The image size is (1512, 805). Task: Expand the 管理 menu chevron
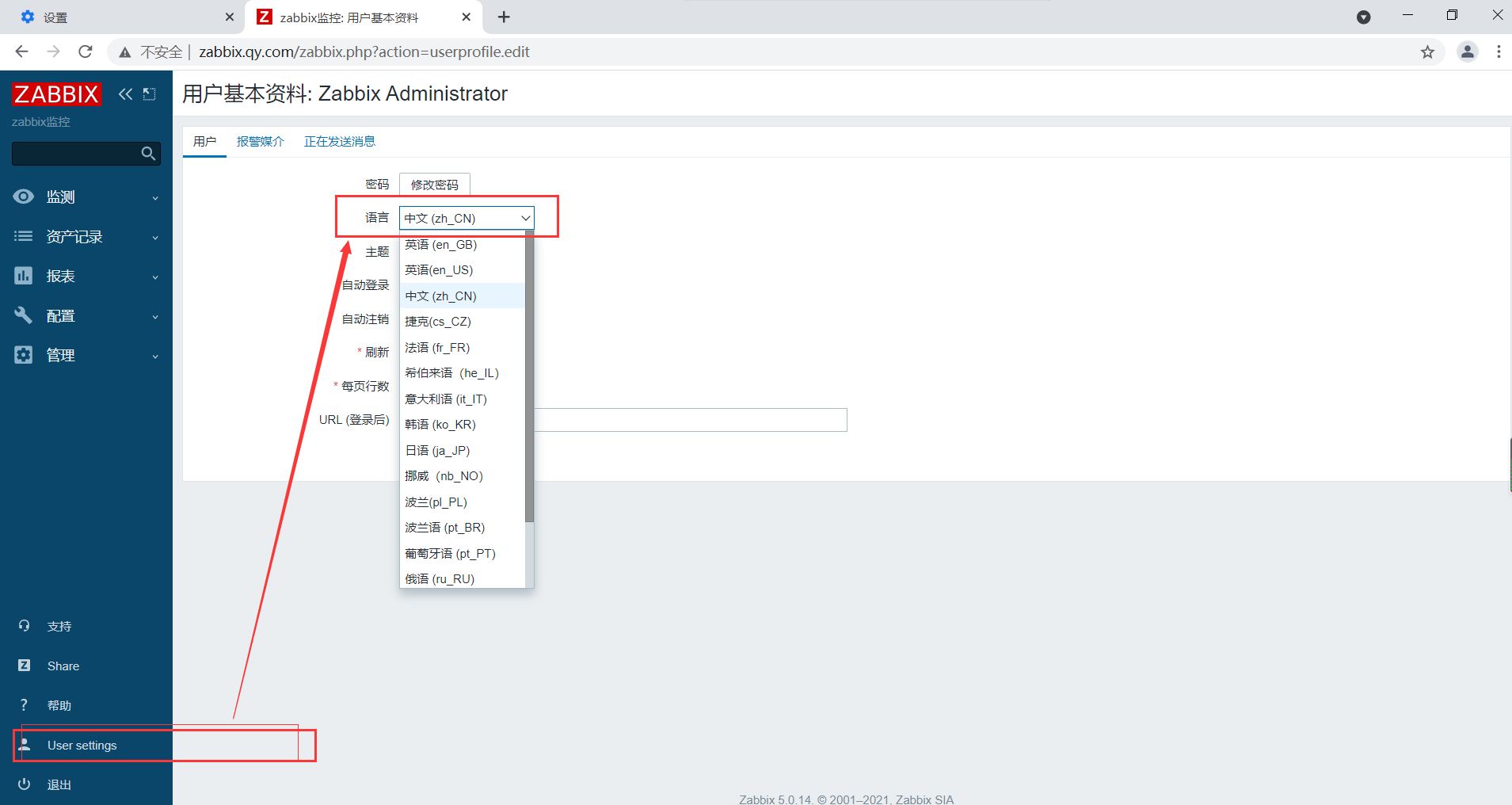[x=155, y=357]
